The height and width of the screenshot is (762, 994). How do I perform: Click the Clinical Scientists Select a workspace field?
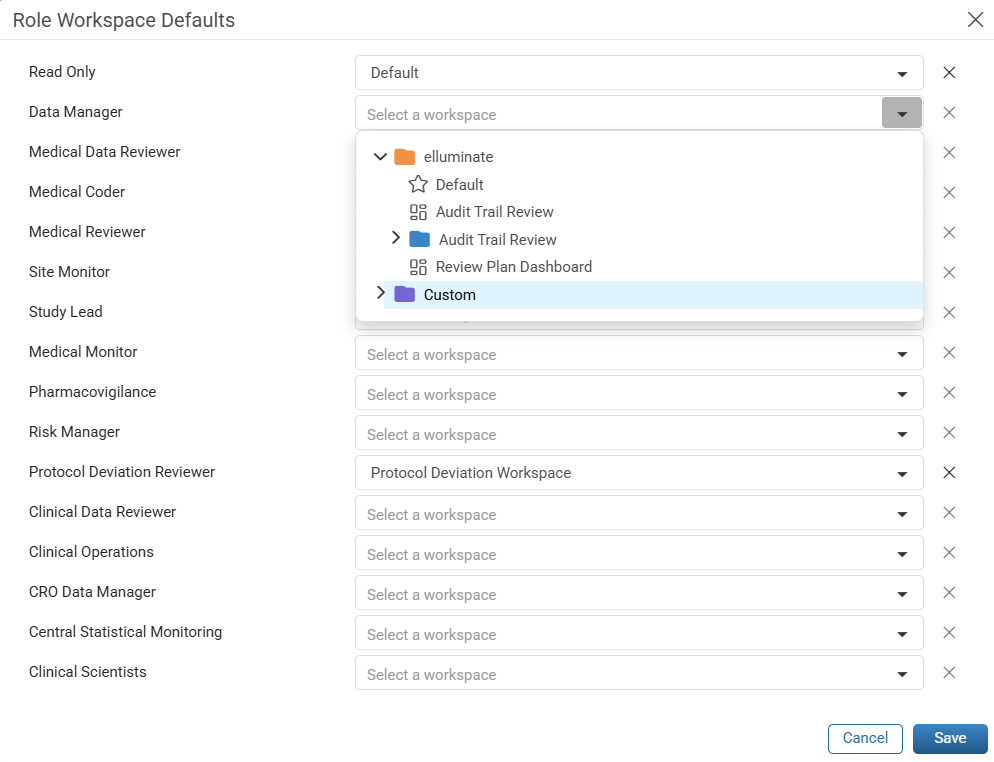[639, 673]
